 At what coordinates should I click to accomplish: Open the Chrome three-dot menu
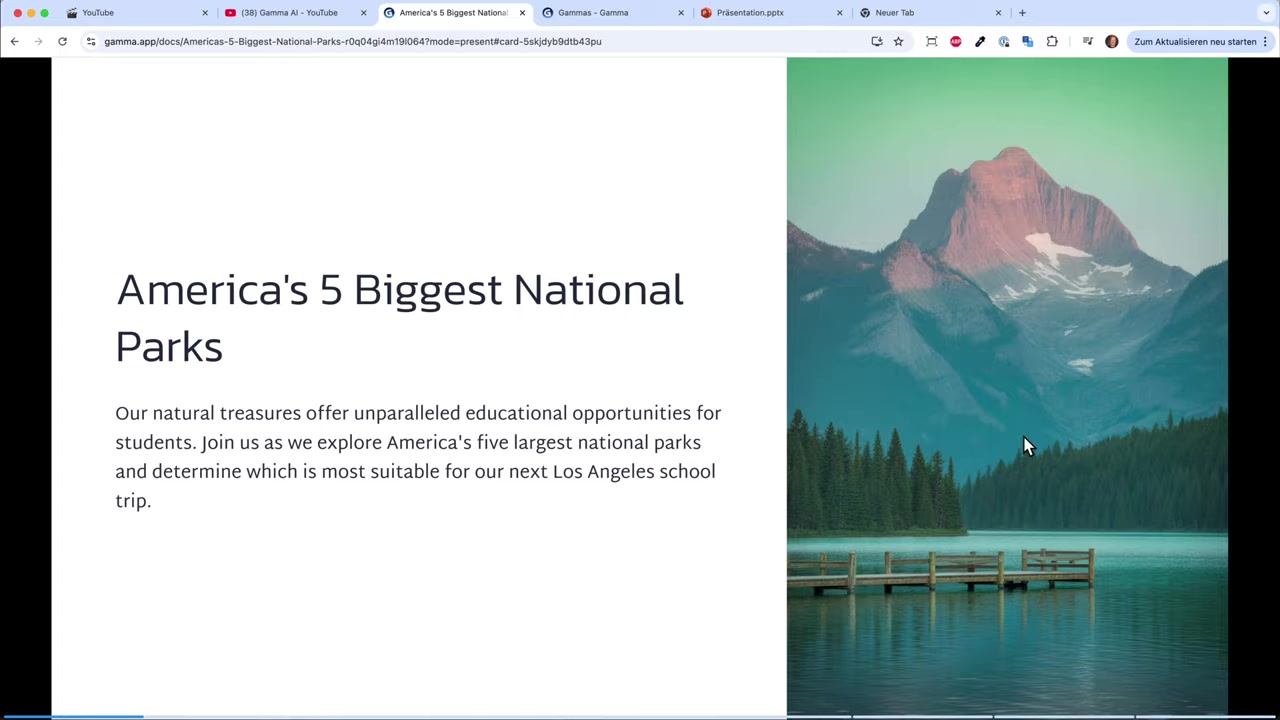coord(1265,41)
